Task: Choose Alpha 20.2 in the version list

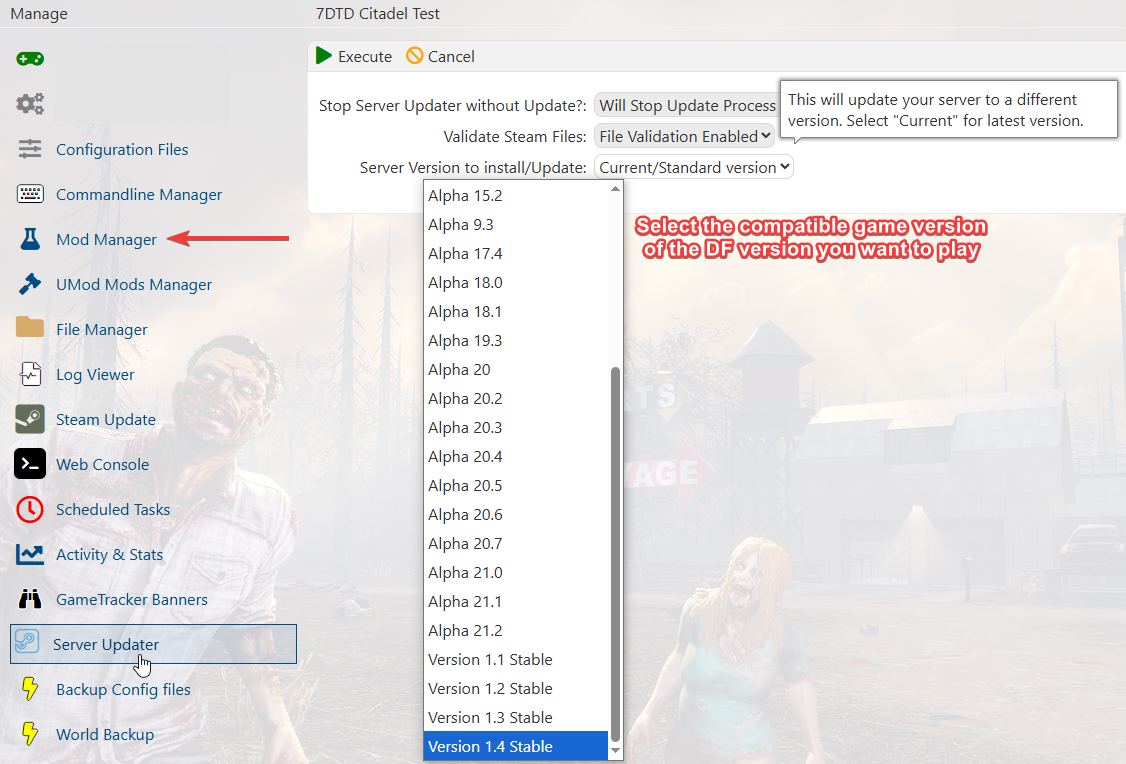Action: (x=516, y=399)
